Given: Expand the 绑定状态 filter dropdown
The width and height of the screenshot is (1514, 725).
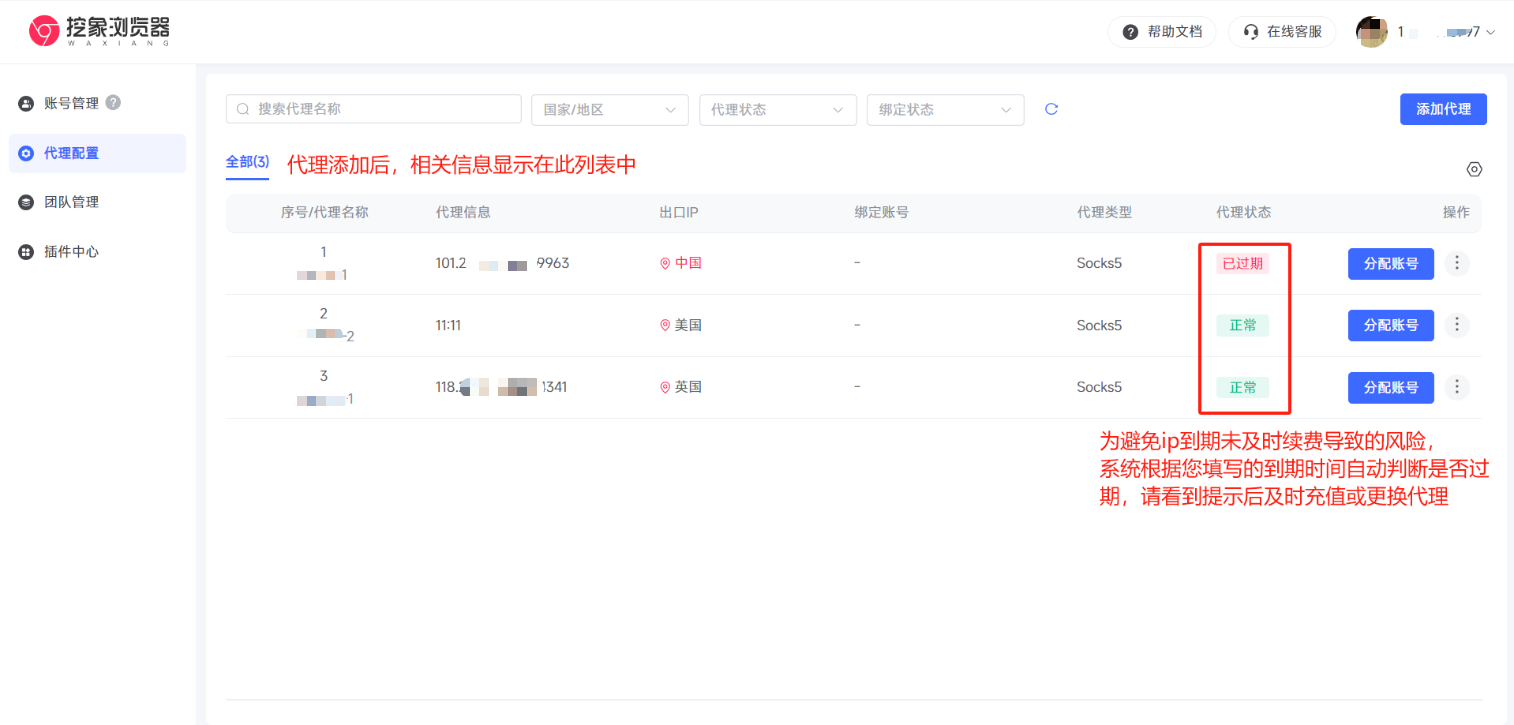Looking at the screenshot, I should pyautogui.click(x=945, y=110).
